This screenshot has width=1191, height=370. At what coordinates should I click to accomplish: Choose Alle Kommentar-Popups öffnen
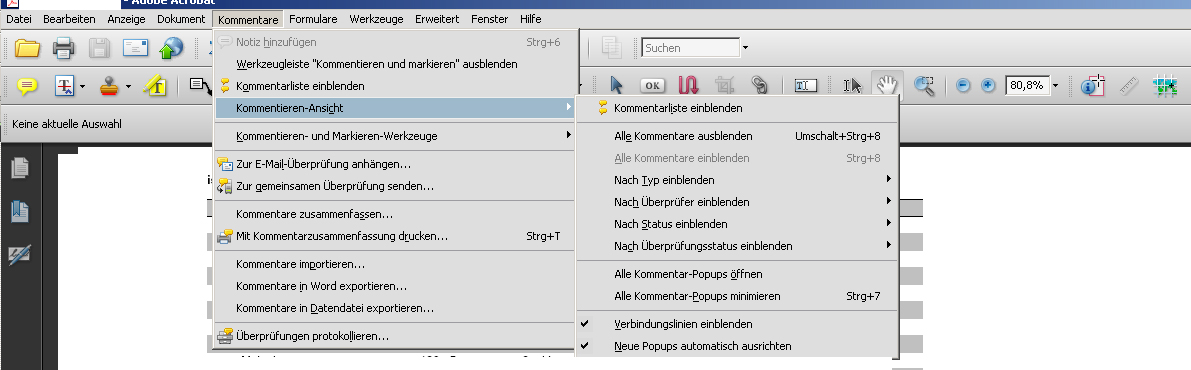pyautogui.click(x=737, y=274)
